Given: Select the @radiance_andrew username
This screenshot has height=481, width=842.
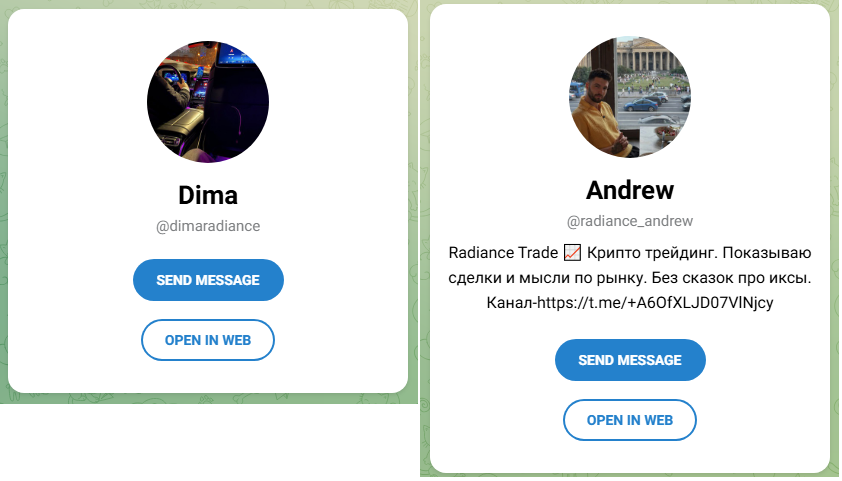Looking at the screenshot, I should 630,221.
